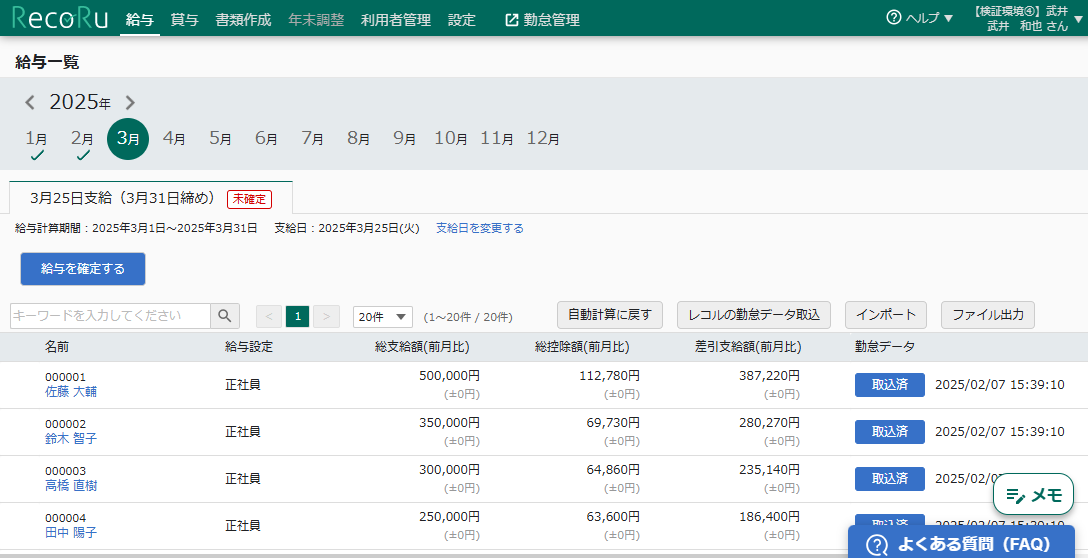Open employee 高橋 直樹 link

tap(71, 486)
